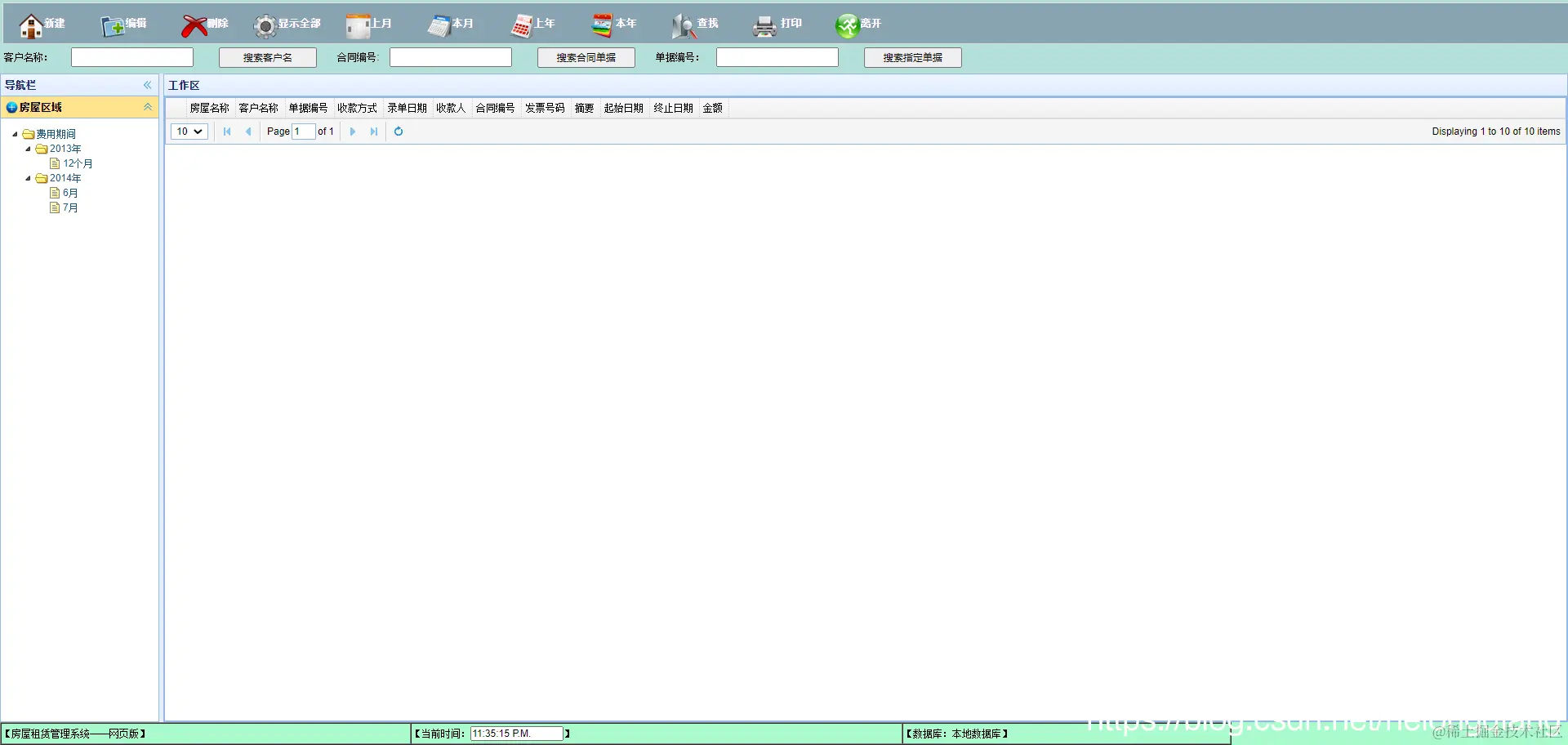Sort by 录单日期 column header
The height and width of the screenshot is (745, 1568).
(407, 108)
